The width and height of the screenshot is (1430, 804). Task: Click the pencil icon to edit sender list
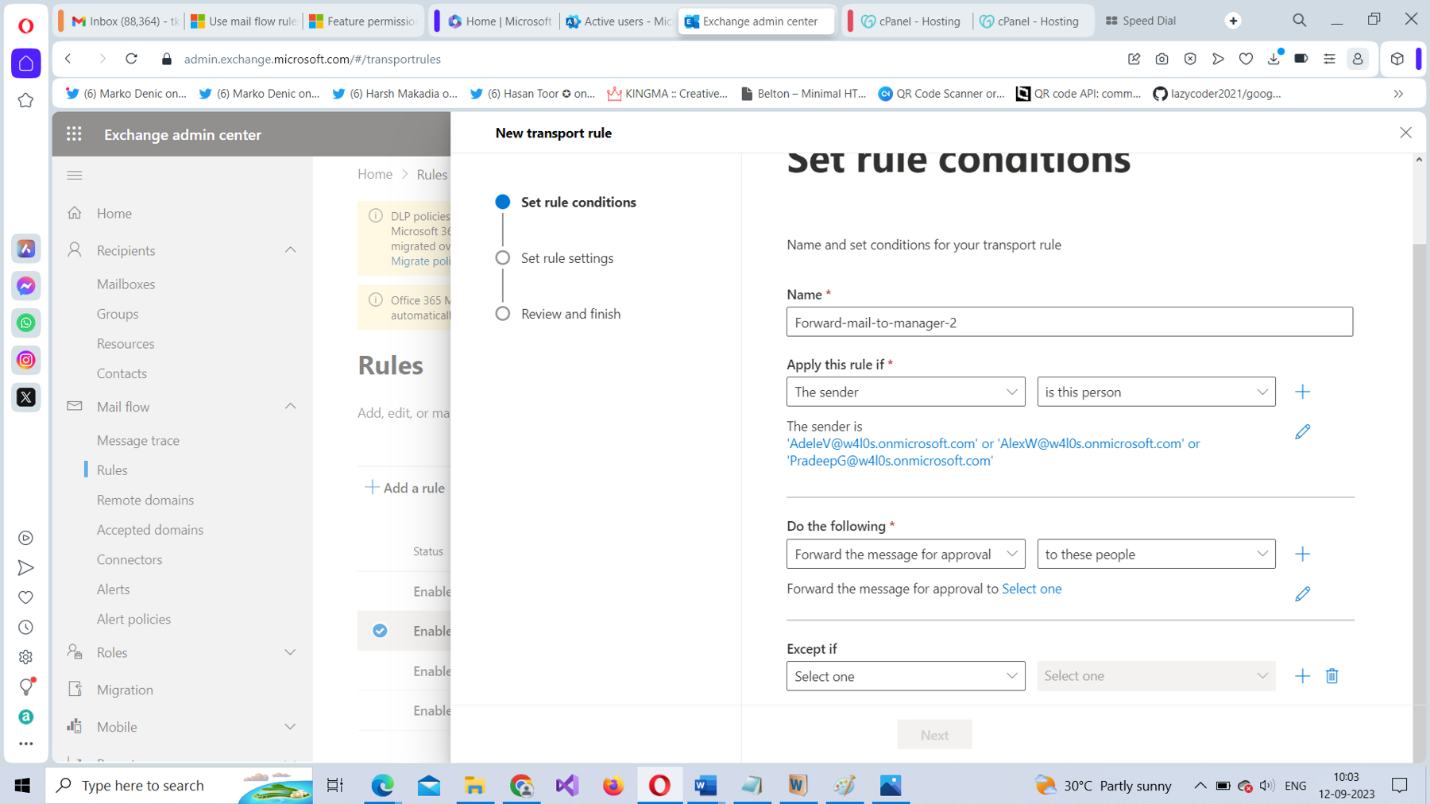coord(1302,432)
